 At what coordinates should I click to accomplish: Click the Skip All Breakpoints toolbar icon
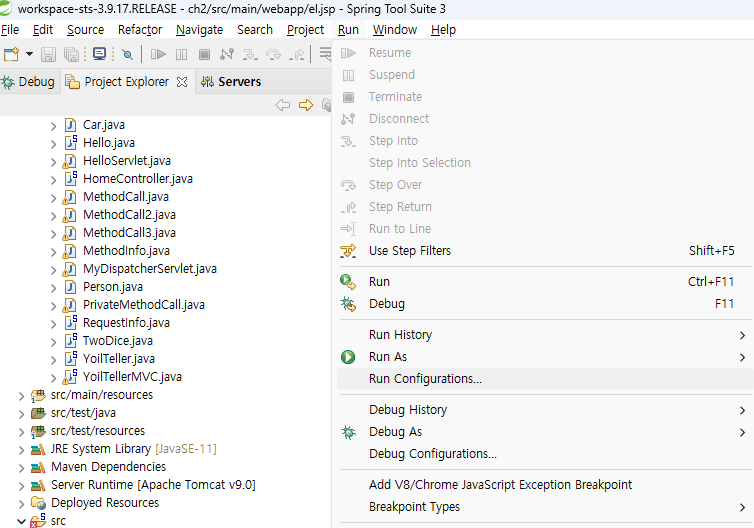[x=127, y=54]
